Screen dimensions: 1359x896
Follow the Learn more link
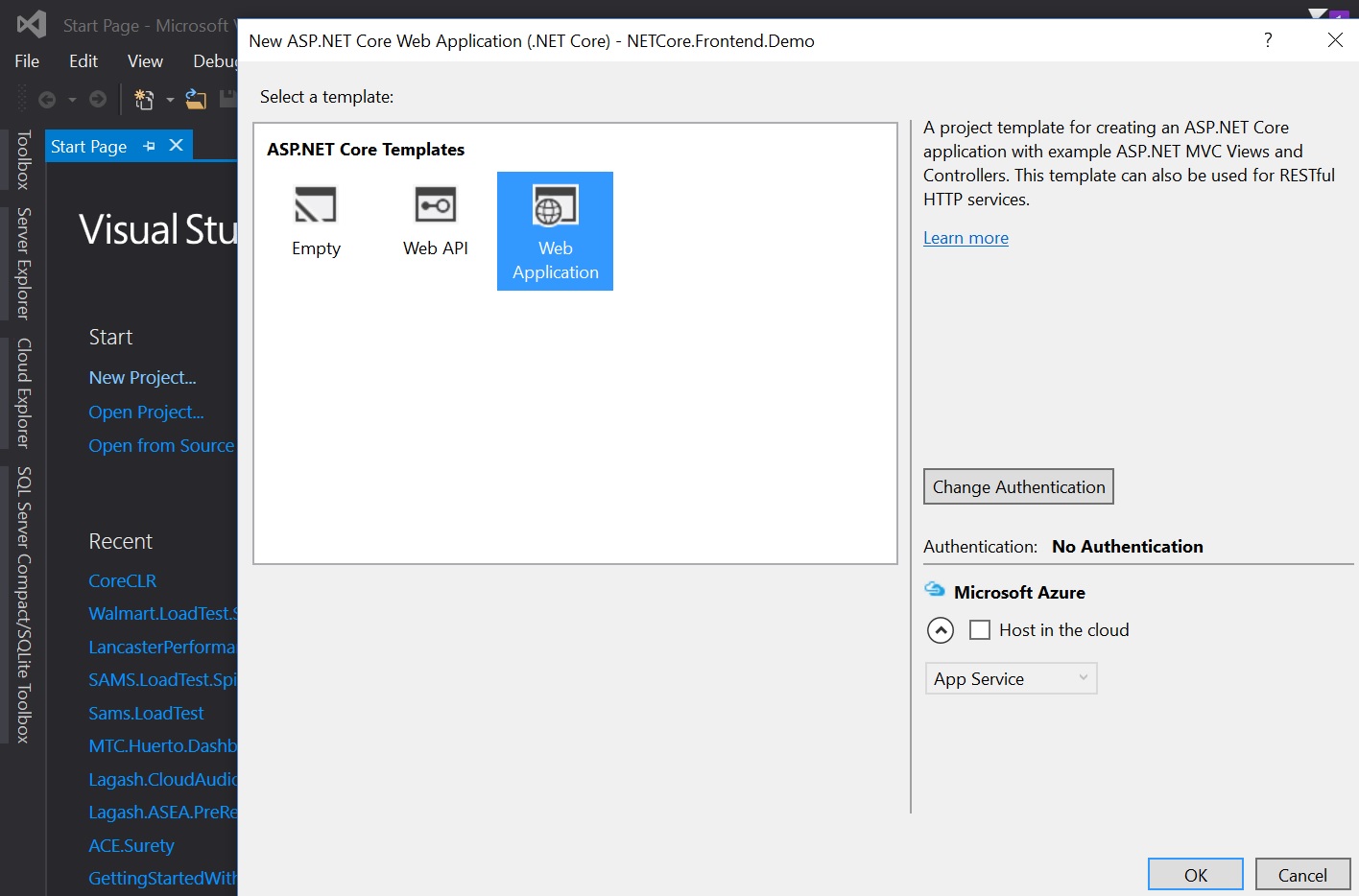966,238
